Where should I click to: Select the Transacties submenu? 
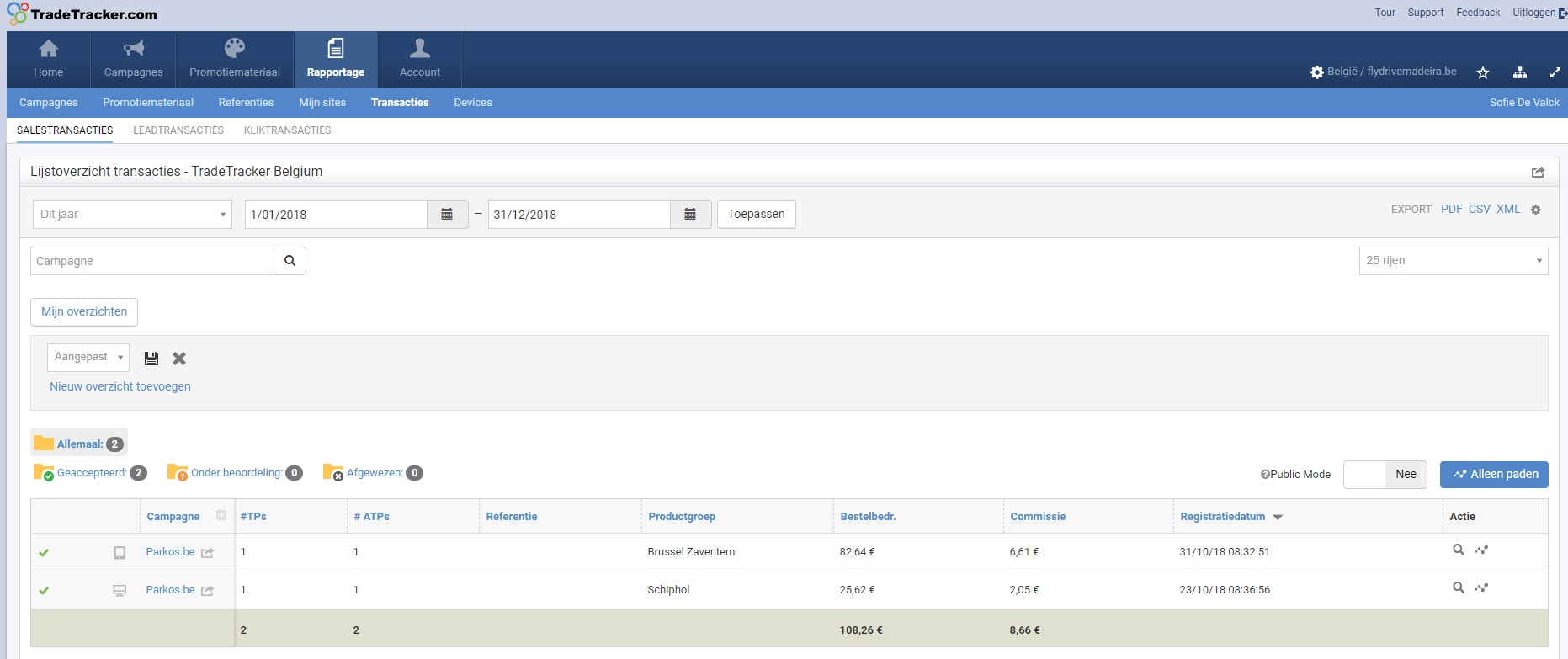[x=400, y=103]
